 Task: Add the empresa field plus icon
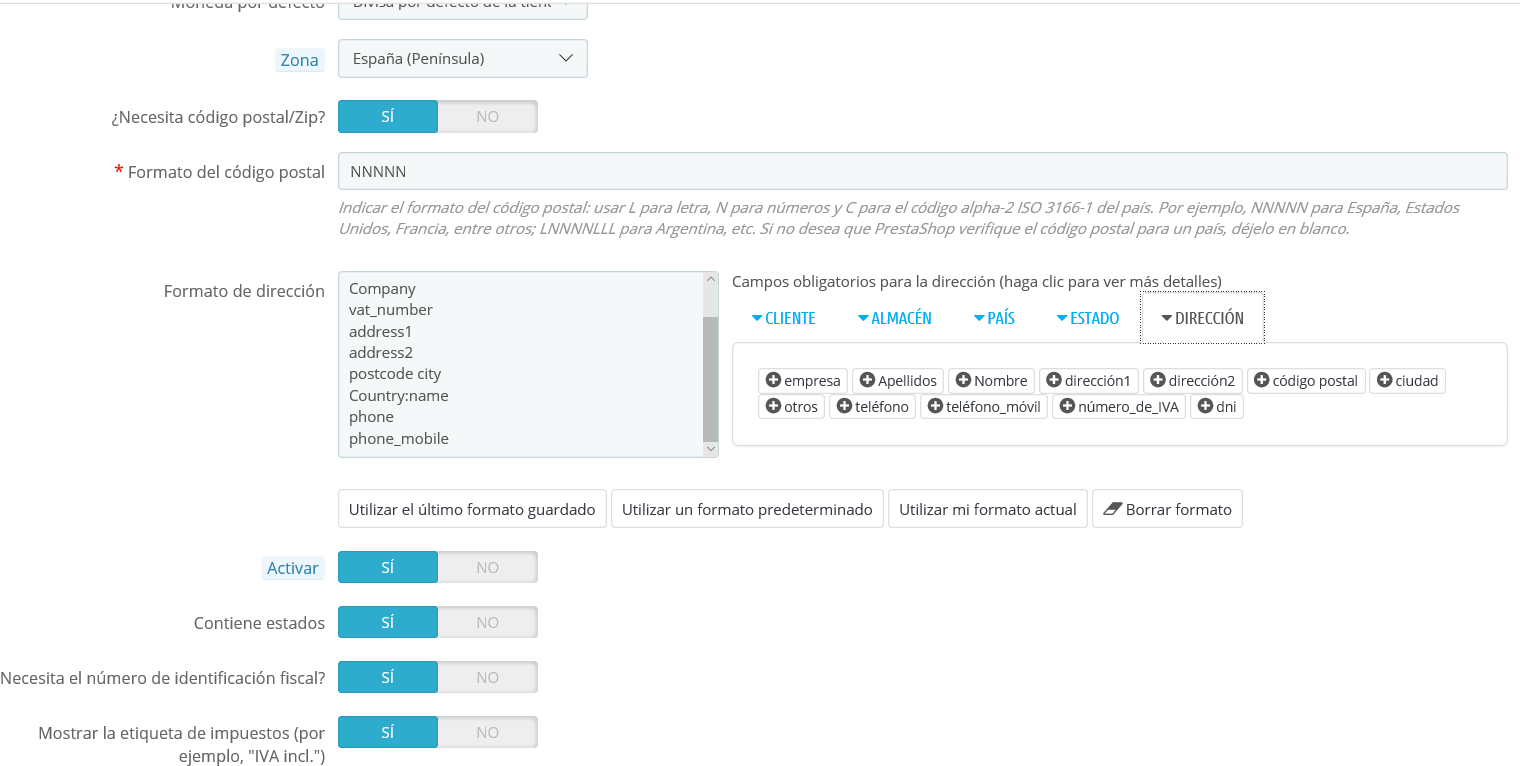[x=773, y=380]
